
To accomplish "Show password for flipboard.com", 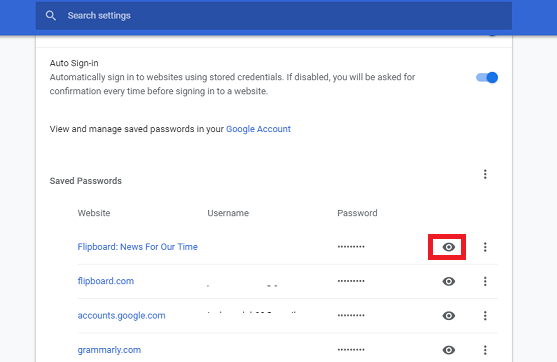I will point(449,281).
